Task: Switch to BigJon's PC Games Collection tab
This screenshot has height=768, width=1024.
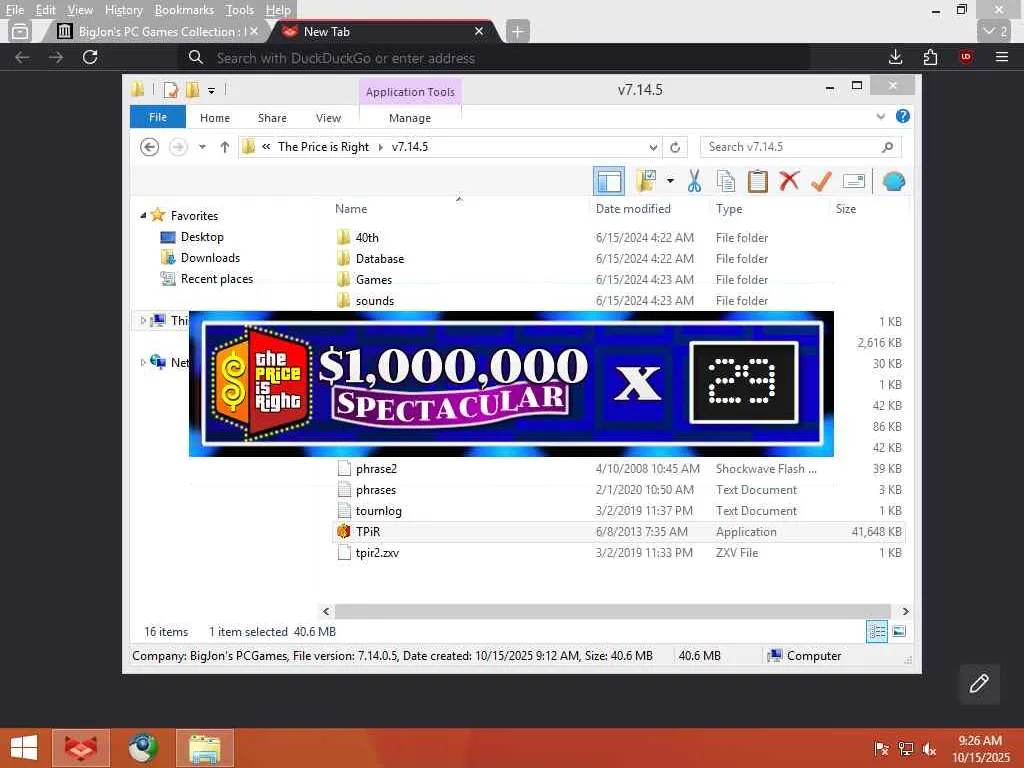Action: 157,31
